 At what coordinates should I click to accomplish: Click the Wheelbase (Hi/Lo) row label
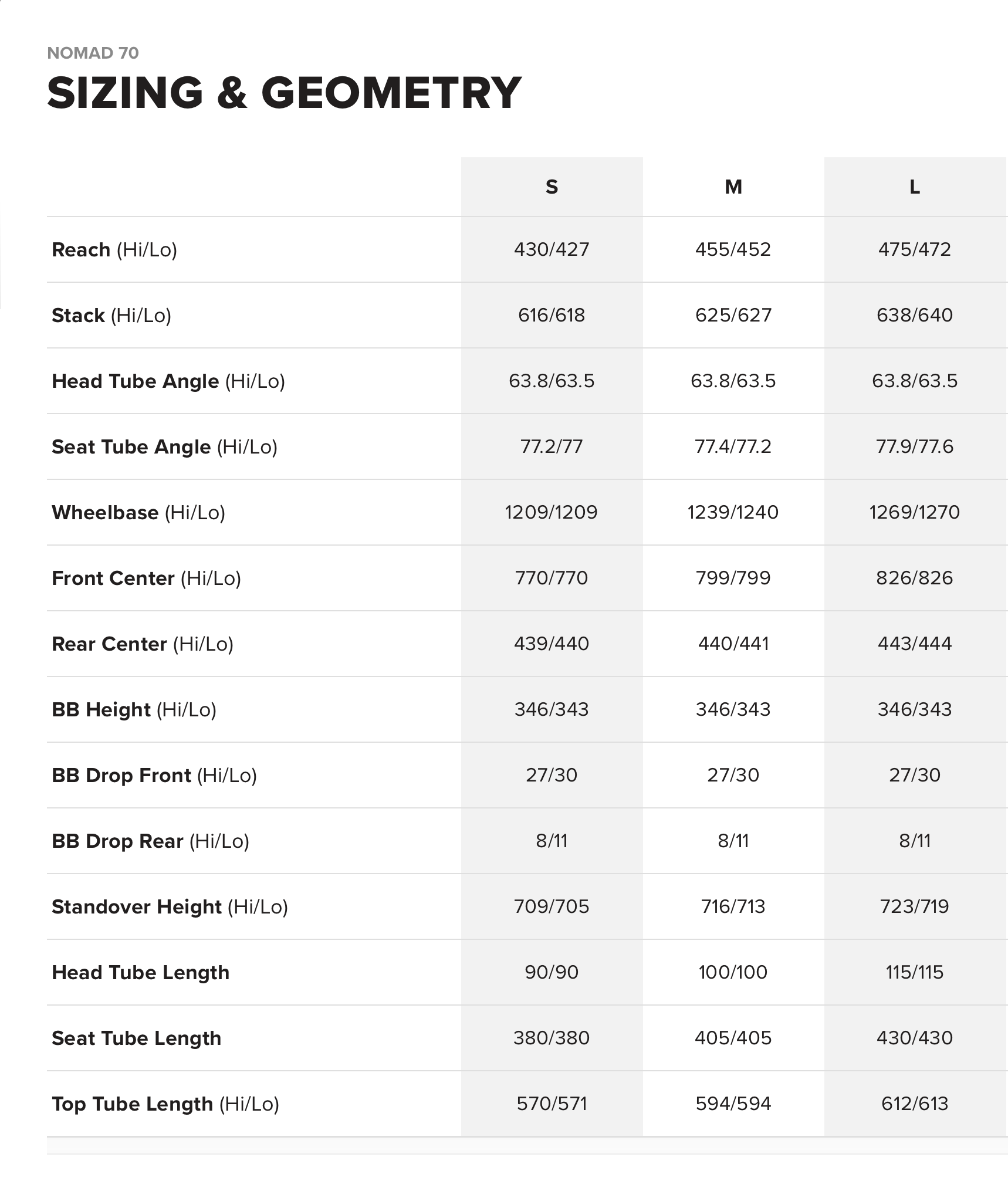tap(138, 513)
